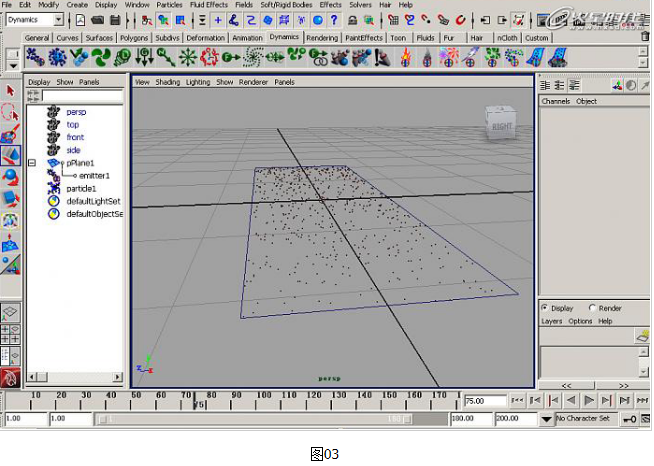This screenshot has width=654, height=466.
Task: Click the outliner horizontal scroll right arrow
Action: click(x=118, y=377)
